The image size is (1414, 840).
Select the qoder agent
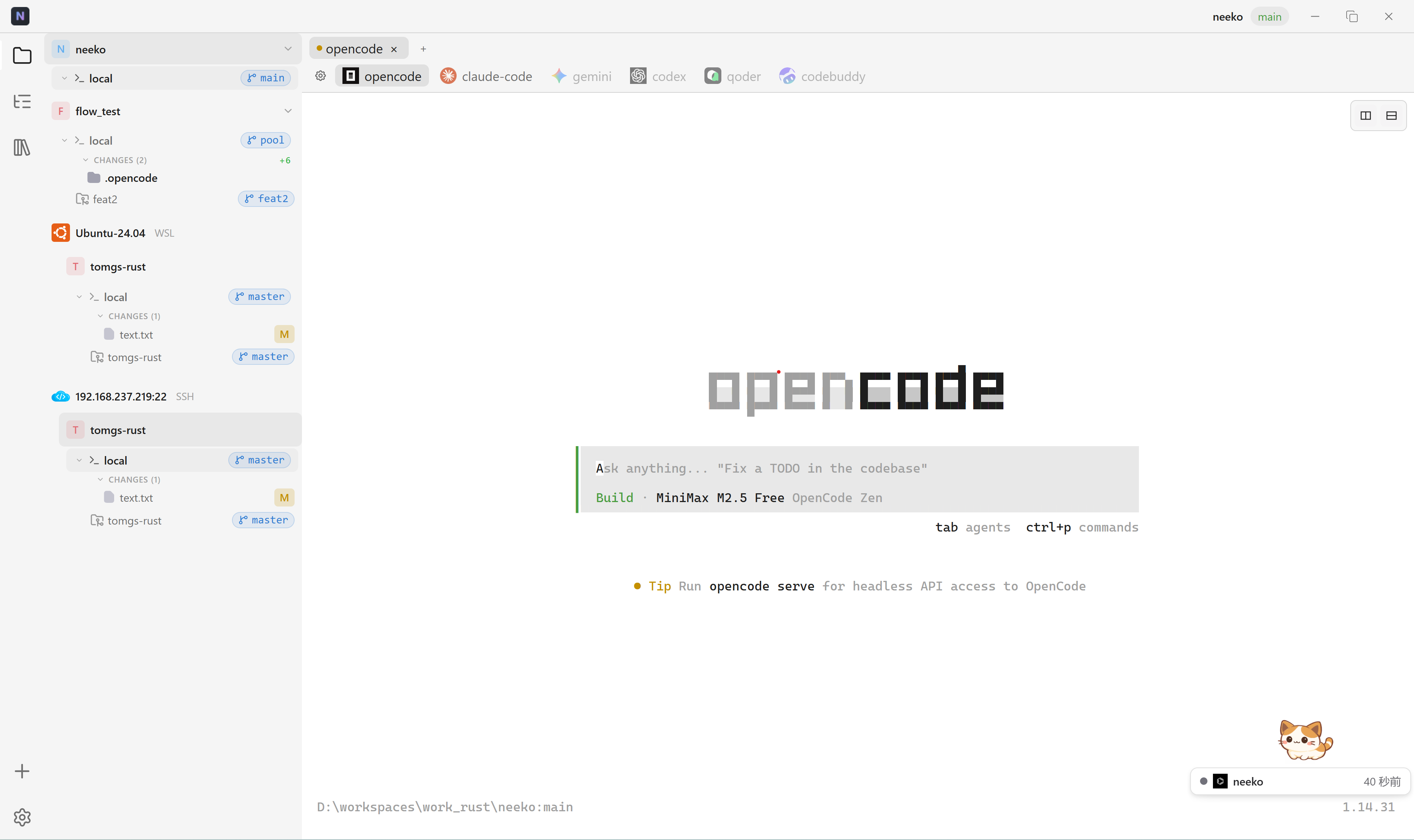tap(732, 76)
